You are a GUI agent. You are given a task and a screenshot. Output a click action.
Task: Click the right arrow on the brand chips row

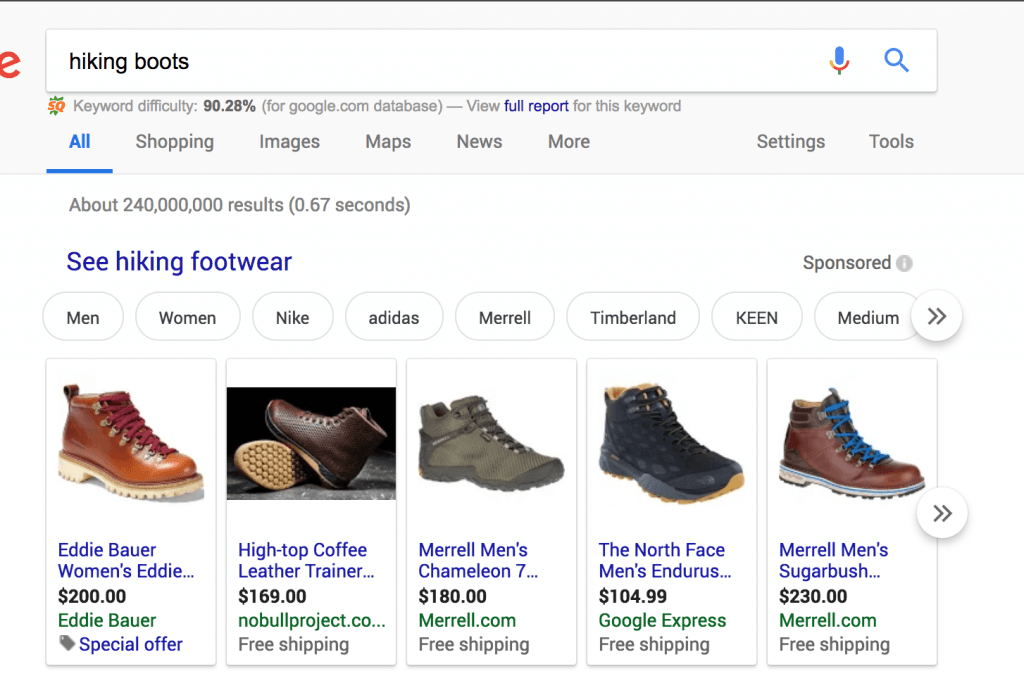click(936, 316)
